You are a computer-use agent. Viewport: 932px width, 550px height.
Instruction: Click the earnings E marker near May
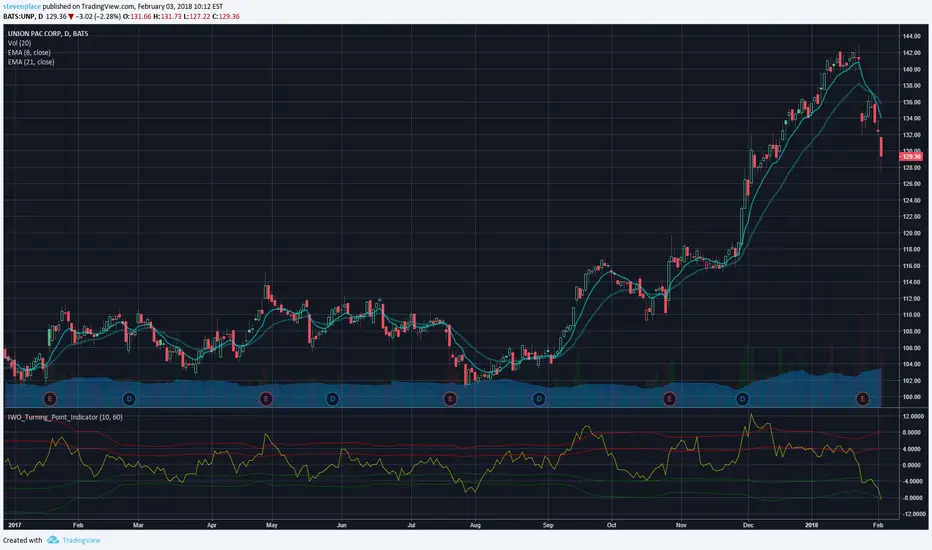(266, 399)
